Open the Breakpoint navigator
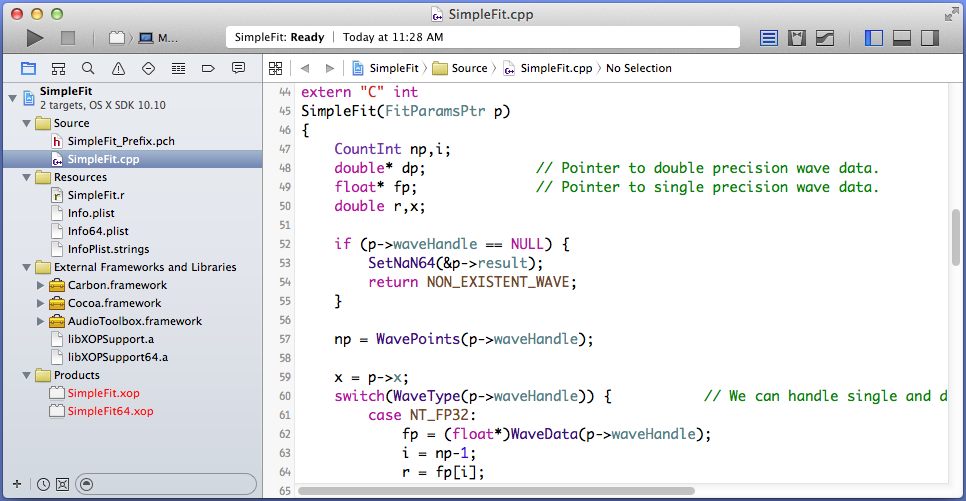Image resolution: width=966 pixels, height=501 pixels. (208, 68)
